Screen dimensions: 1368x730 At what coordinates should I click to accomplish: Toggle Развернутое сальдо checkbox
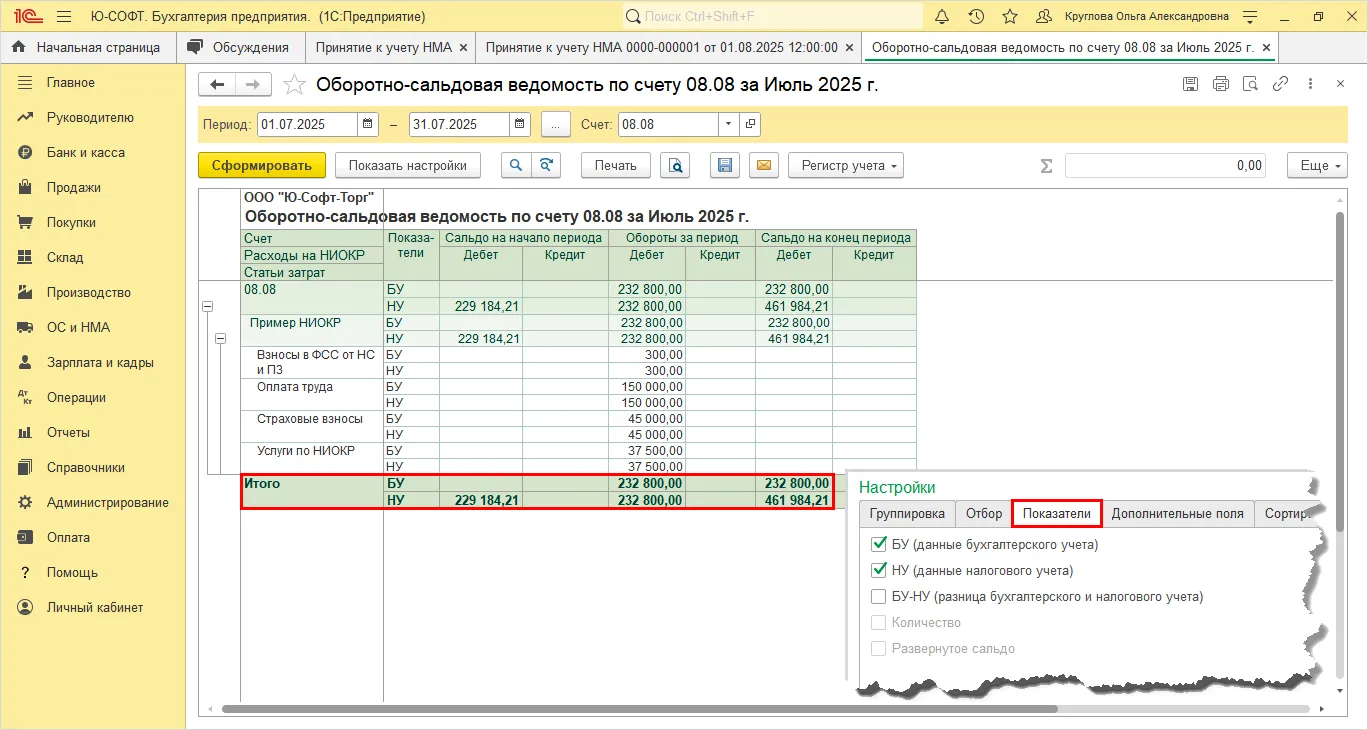coord(879,649)
